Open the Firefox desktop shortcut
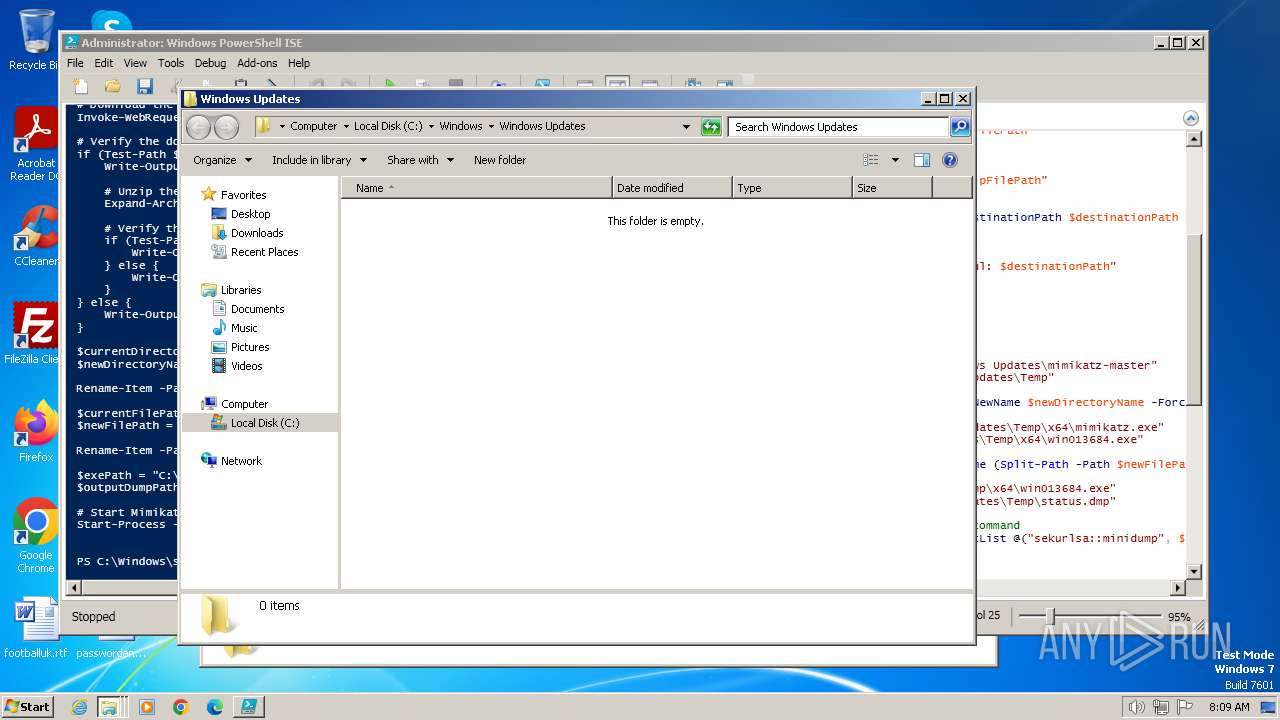Screen dimensions: 1280x720 (36, 432)
